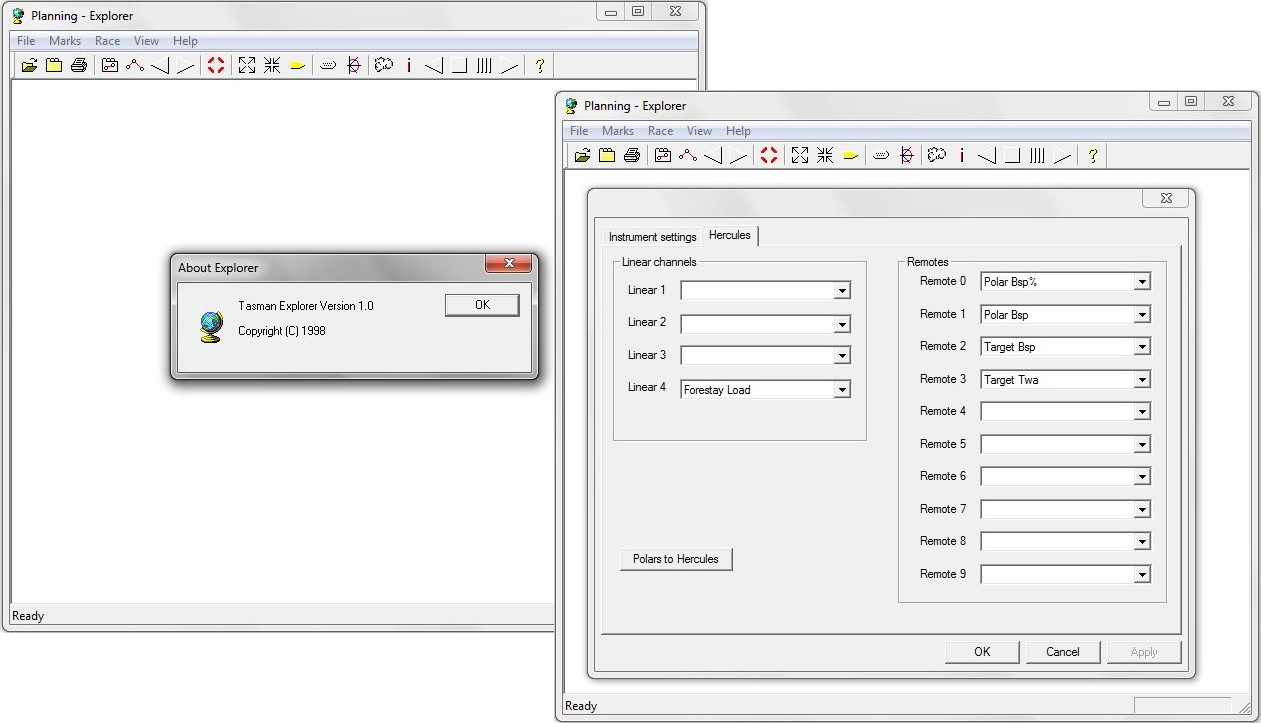Click the inward-arrows shrink icon in the Hercules-dialog window toolbar
1261x723 pixels.
pos(824,156)
